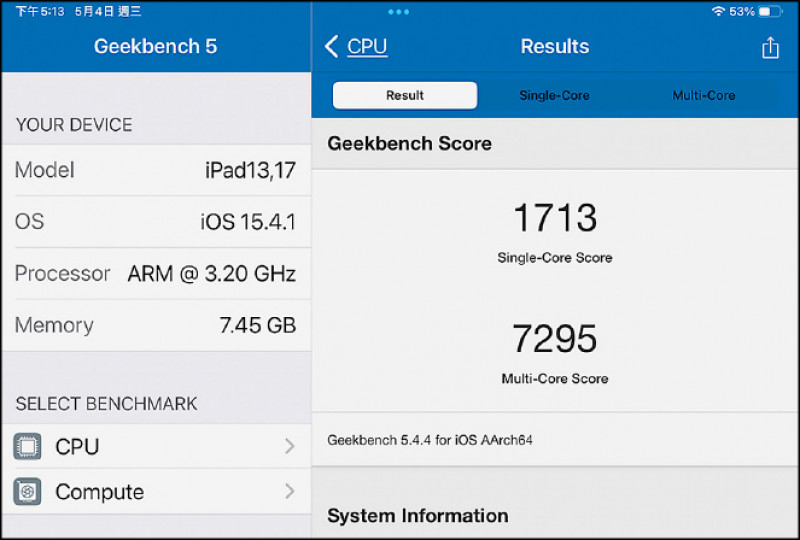The height and width of the screenshot is (540, 800).
Task: Tap the Single-Core Score label
Action: (555, 258)
